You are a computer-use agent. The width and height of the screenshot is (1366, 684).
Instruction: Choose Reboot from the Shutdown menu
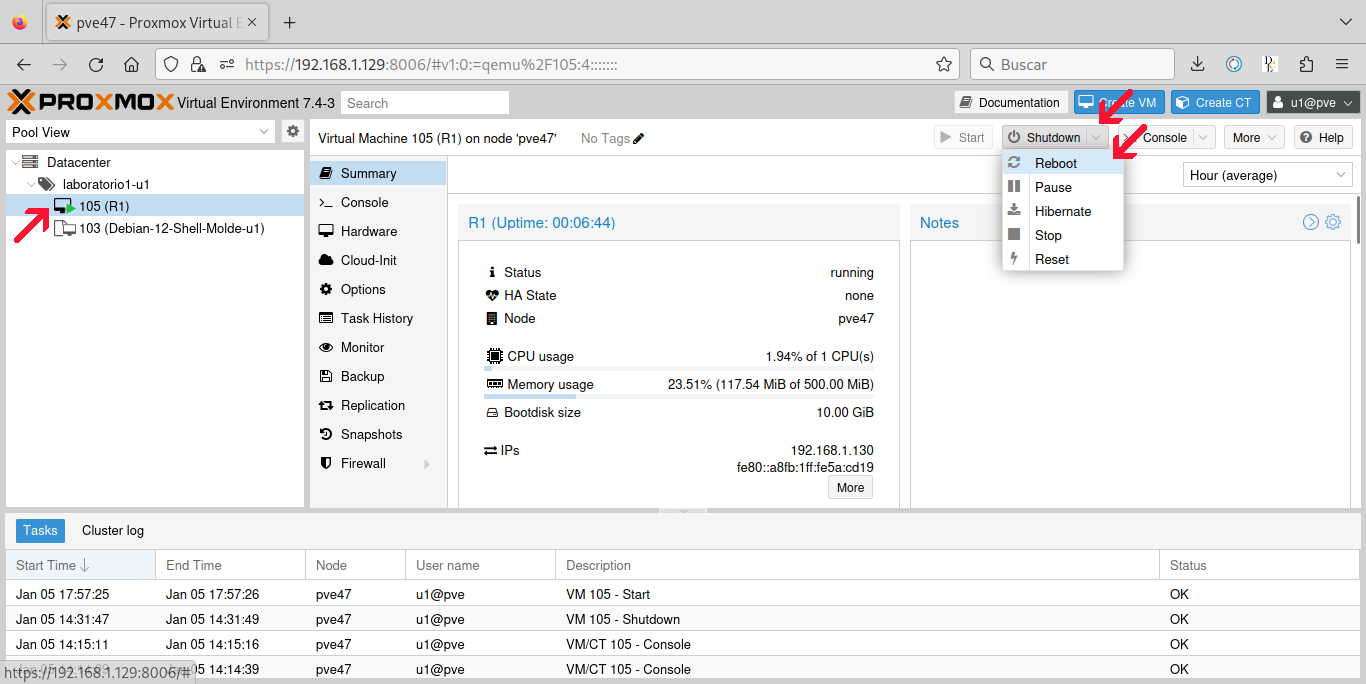point(1063,163)
